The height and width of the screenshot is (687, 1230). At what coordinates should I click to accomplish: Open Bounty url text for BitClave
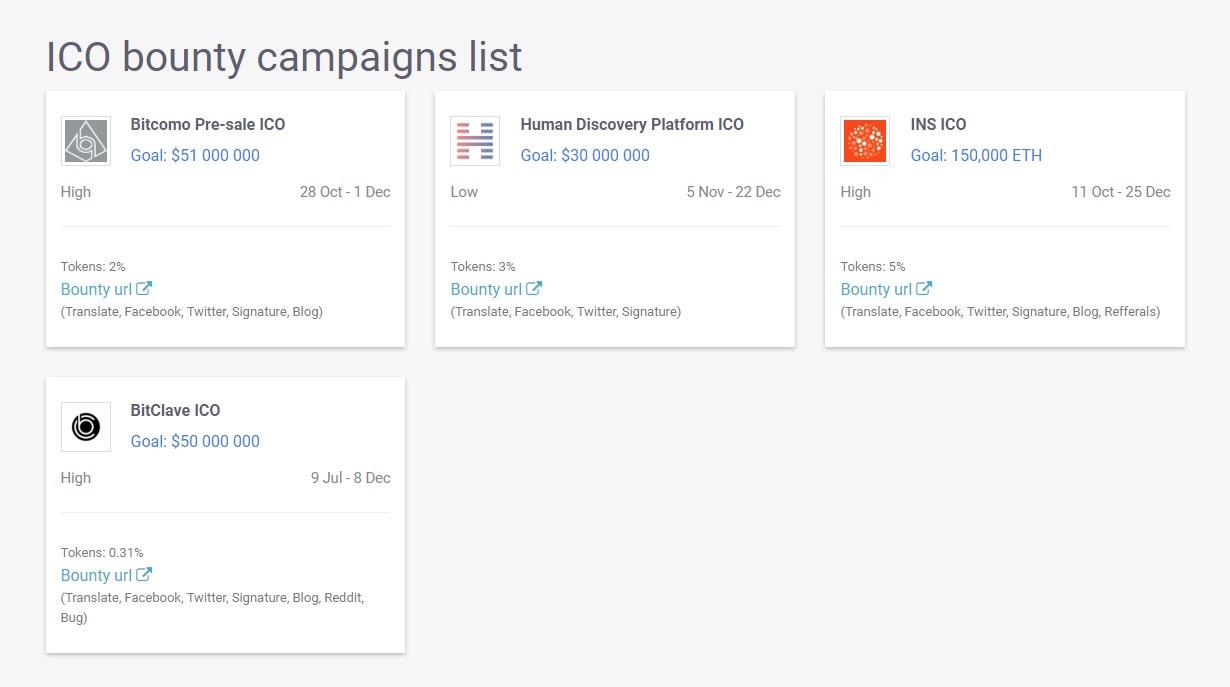tap(96, 576)
